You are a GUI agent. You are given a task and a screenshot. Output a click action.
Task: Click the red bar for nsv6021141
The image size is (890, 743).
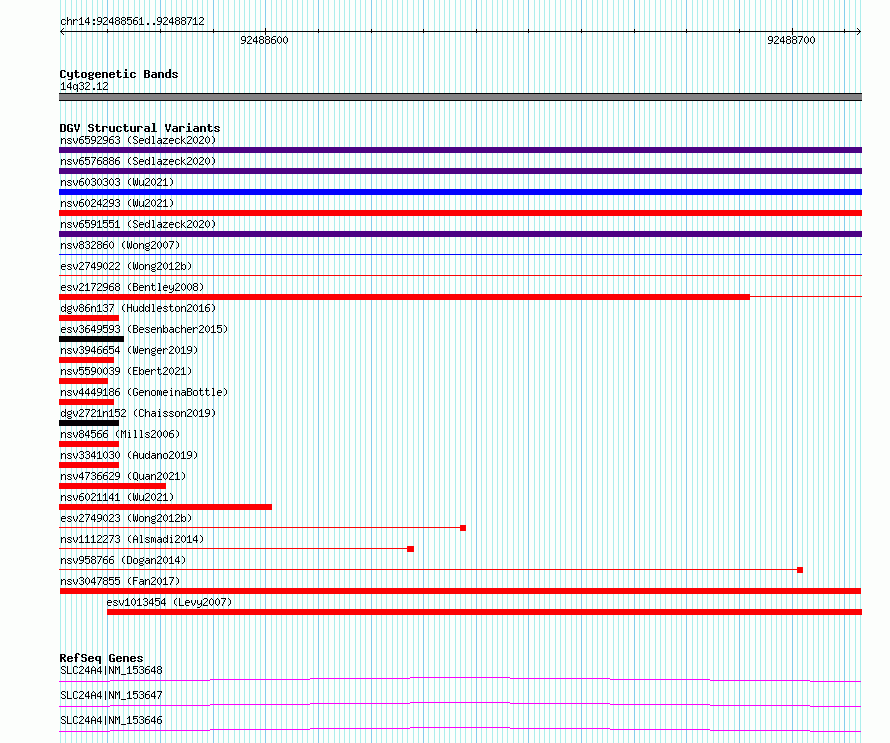(165, 507)
